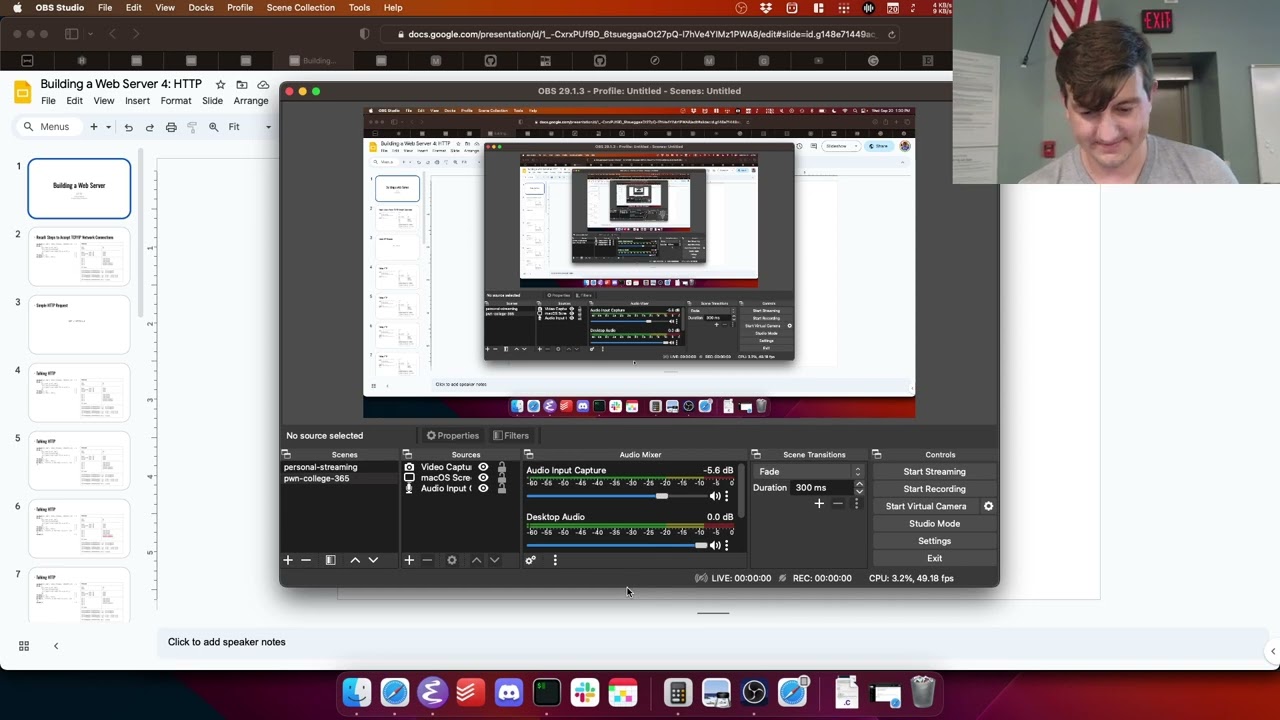This screenshot has height=720, width=1280.
Task: Open Desktop Audio three-dot options
Action: 727,545
